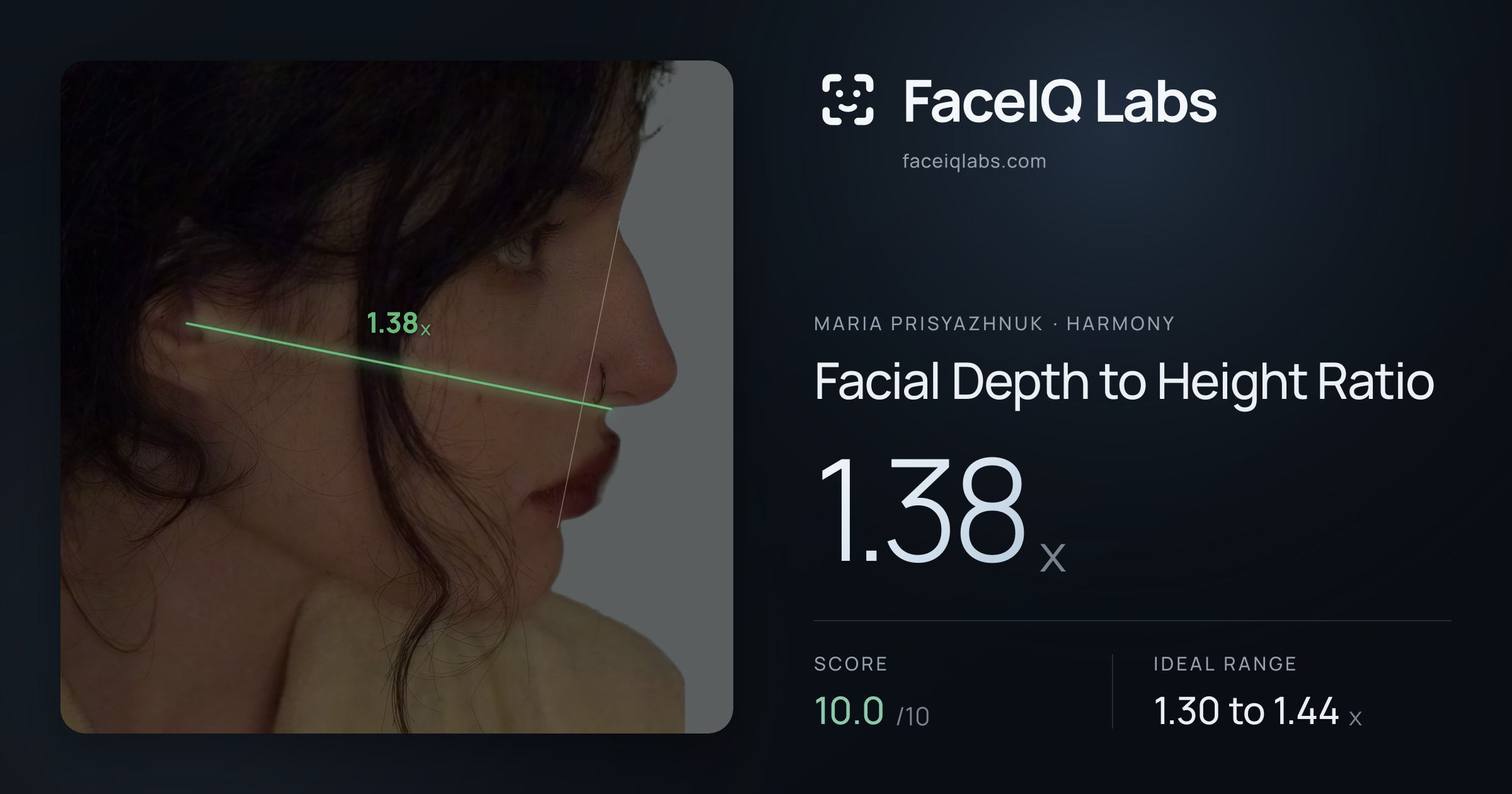Click the 1.30 to 1.44 range value
Image resolution: width=1512 pixels, height=794 pixels.
1257,711
